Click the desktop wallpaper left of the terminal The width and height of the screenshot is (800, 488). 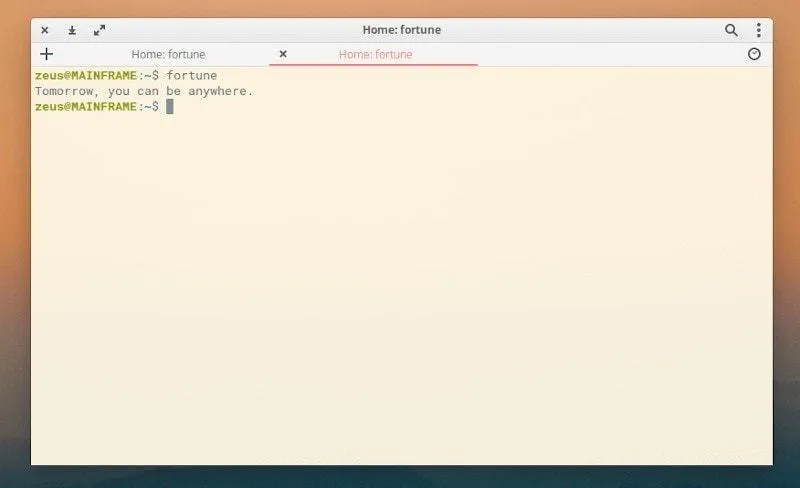14,250
